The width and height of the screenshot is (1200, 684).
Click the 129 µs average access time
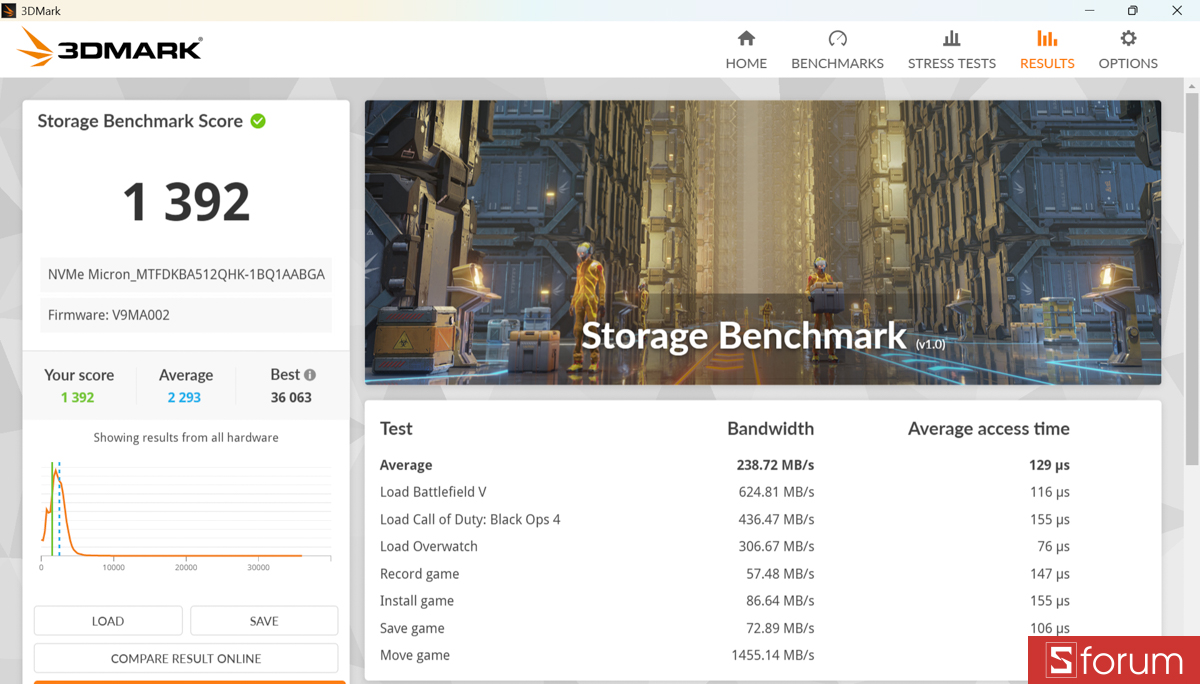point(1049,465)
